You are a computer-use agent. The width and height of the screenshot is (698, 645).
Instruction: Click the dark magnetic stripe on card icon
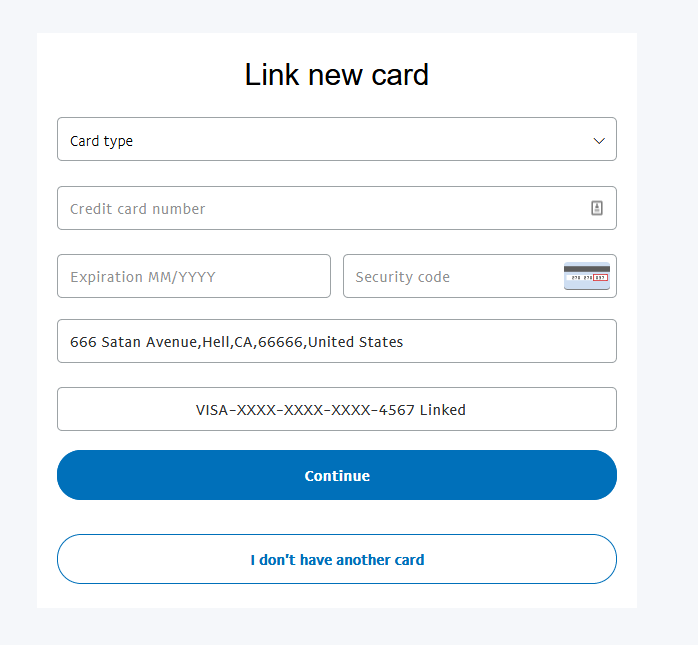[x=587, y=268]
